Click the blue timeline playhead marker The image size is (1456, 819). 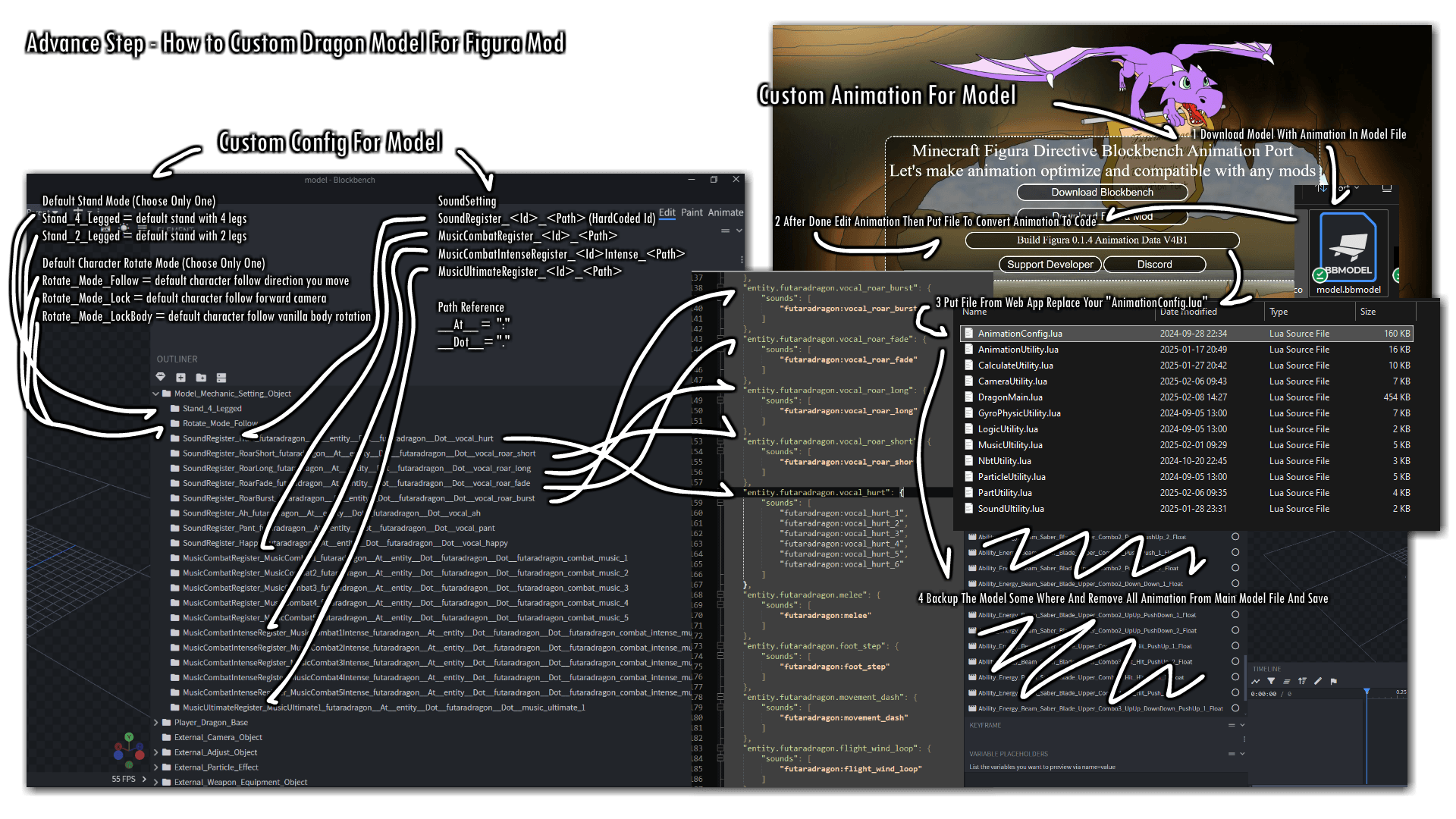click(x=1367, y=692)
